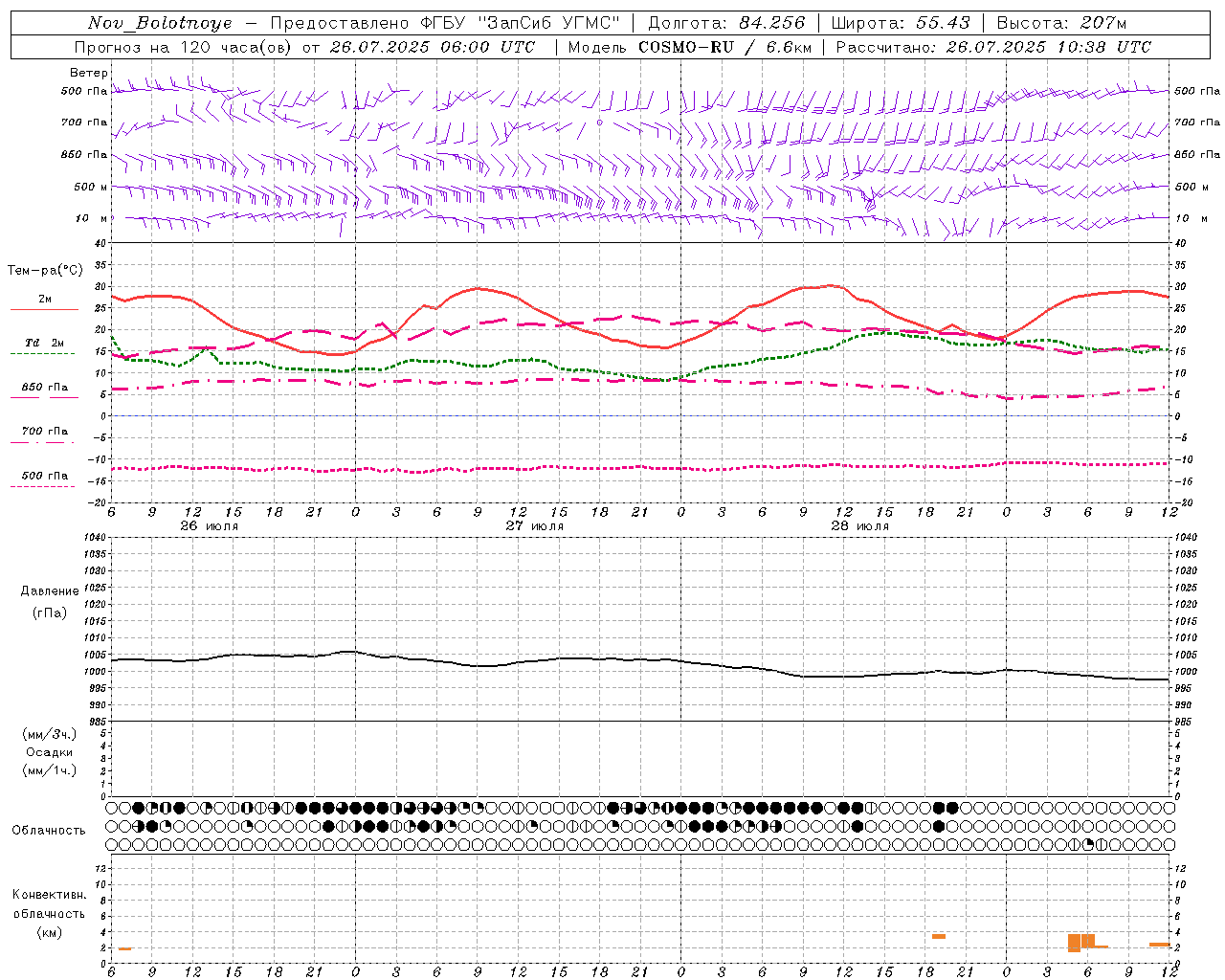Click the (мм/1ч.) precipitation unit label
The image size is (1225, 980).
tap(50, 770)
